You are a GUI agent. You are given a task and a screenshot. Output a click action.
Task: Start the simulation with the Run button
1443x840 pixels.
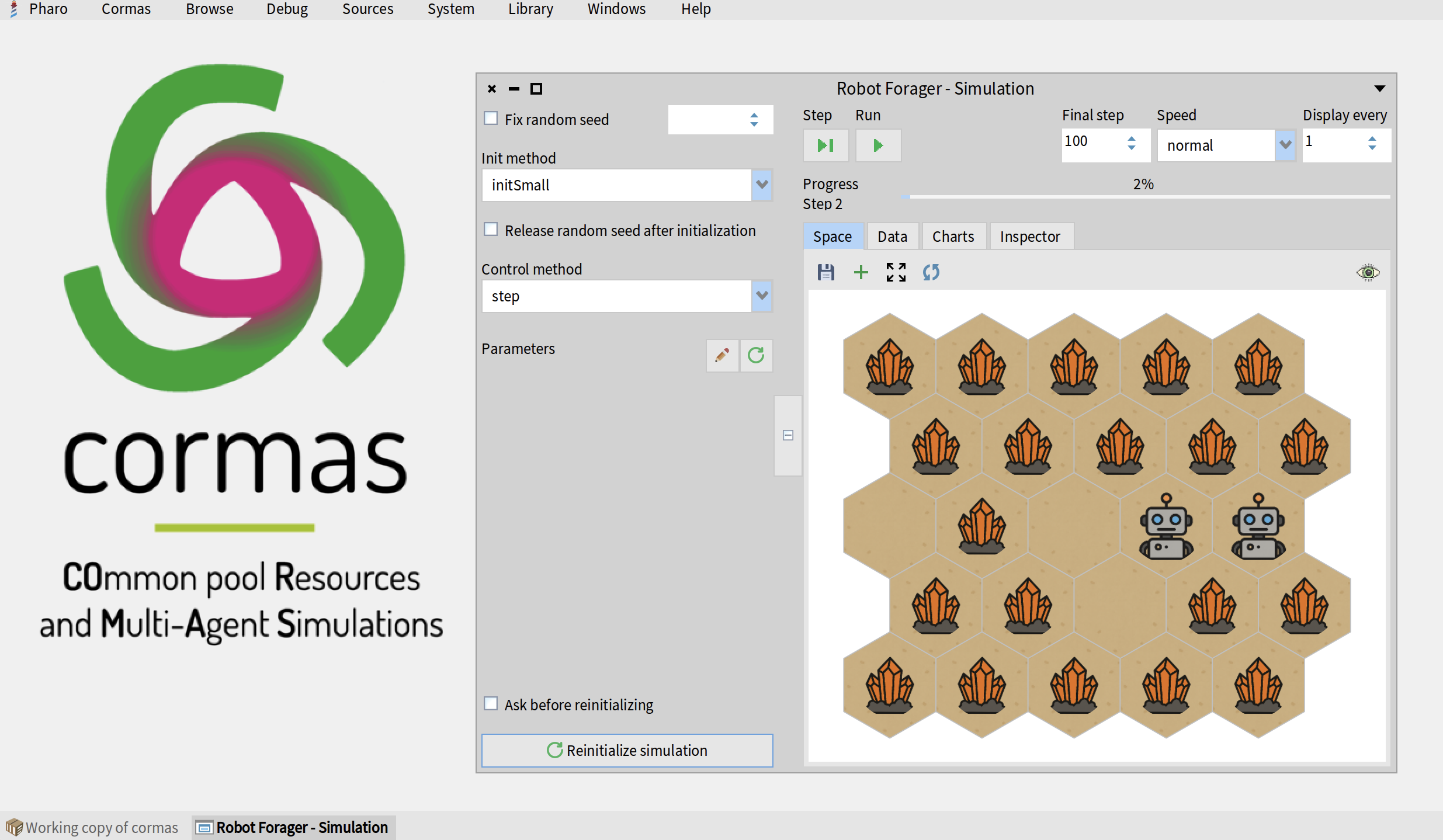pos(877,145)
